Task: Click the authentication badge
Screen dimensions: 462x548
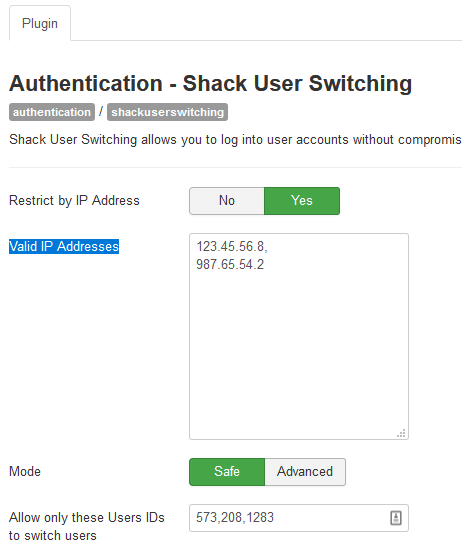Action: point(52,112)
